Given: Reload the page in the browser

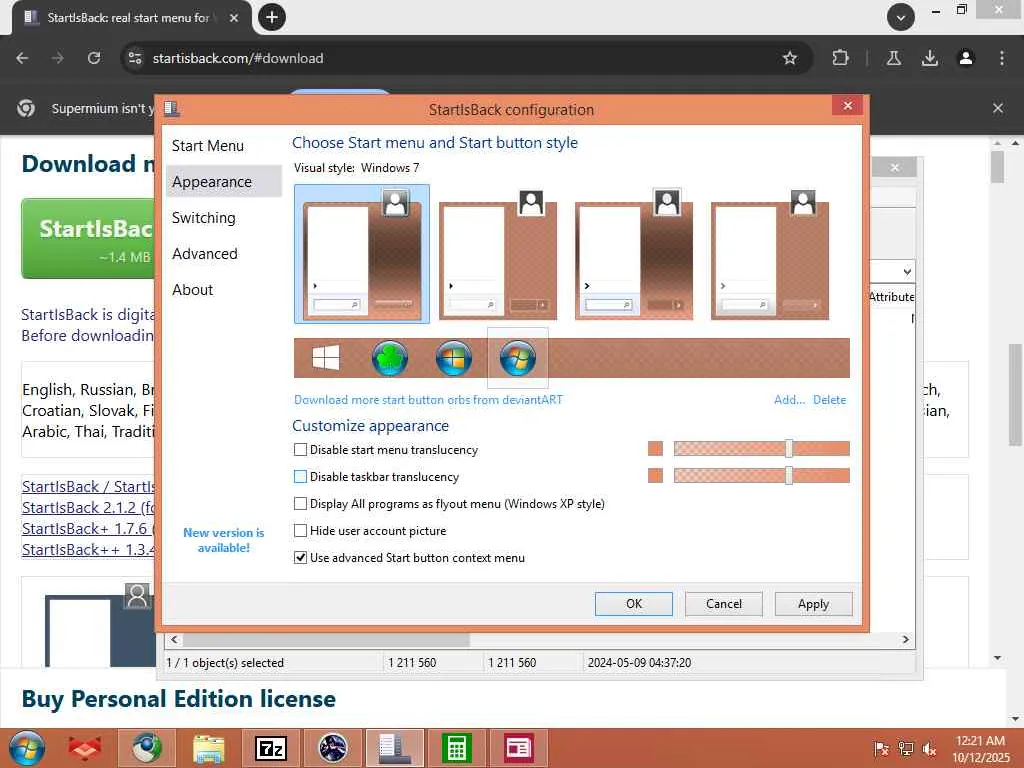Looking at the screenshot, I should pos(94,58).
